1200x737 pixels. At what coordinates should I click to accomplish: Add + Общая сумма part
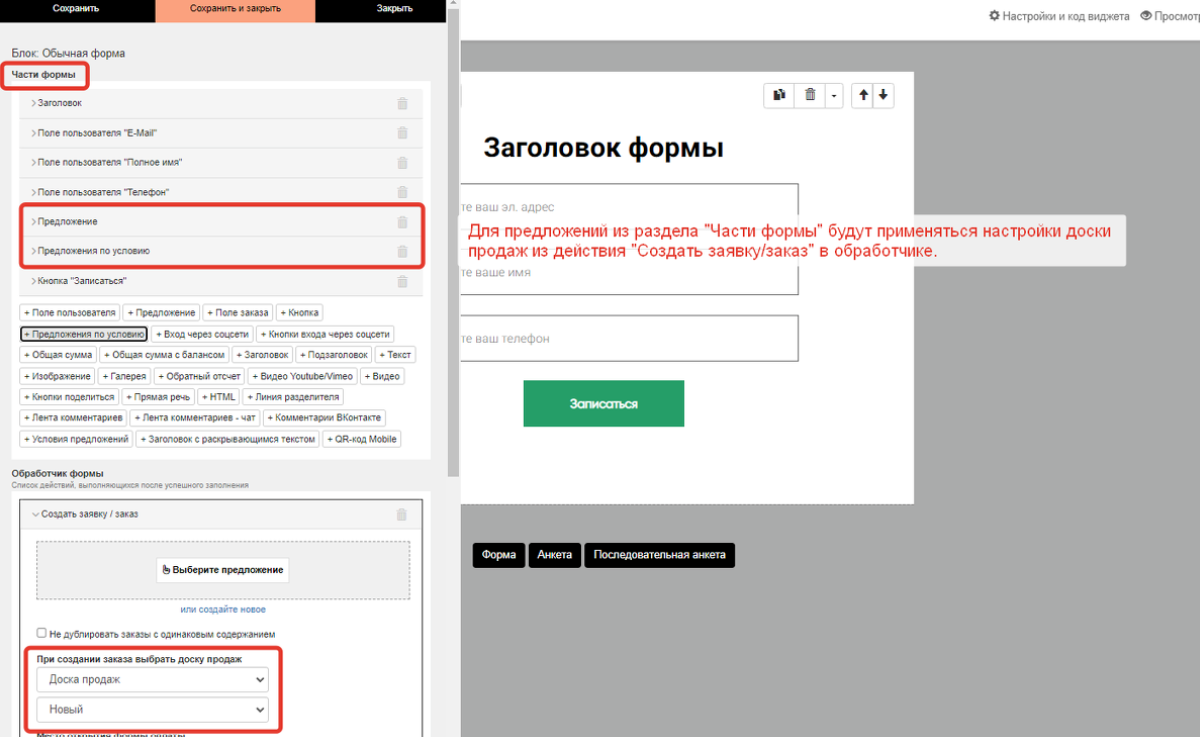coord(59,355)
